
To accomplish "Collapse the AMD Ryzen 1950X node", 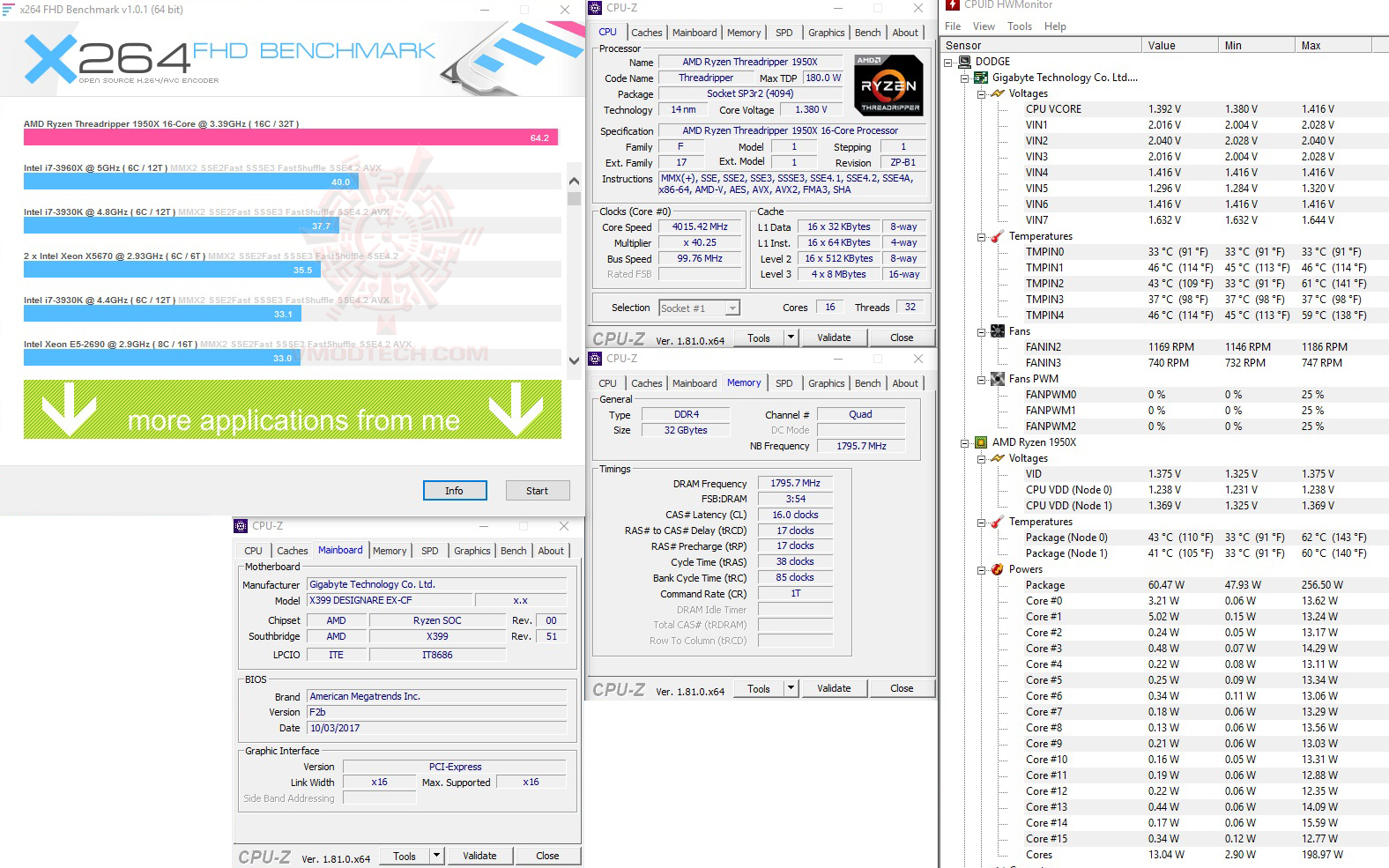I will (x=965, y=443).
